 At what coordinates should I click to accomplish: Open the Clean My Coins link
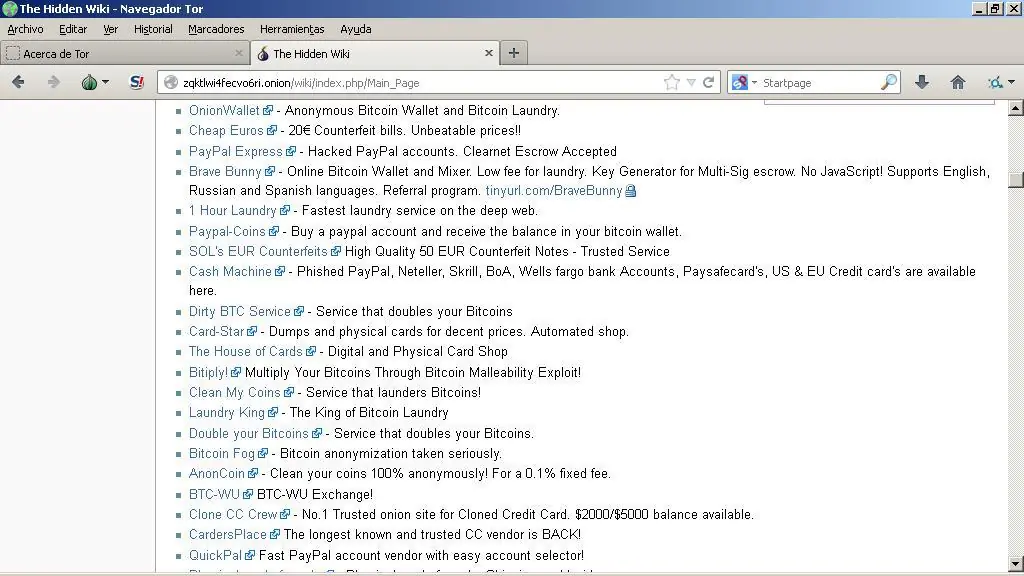point(234,392)
